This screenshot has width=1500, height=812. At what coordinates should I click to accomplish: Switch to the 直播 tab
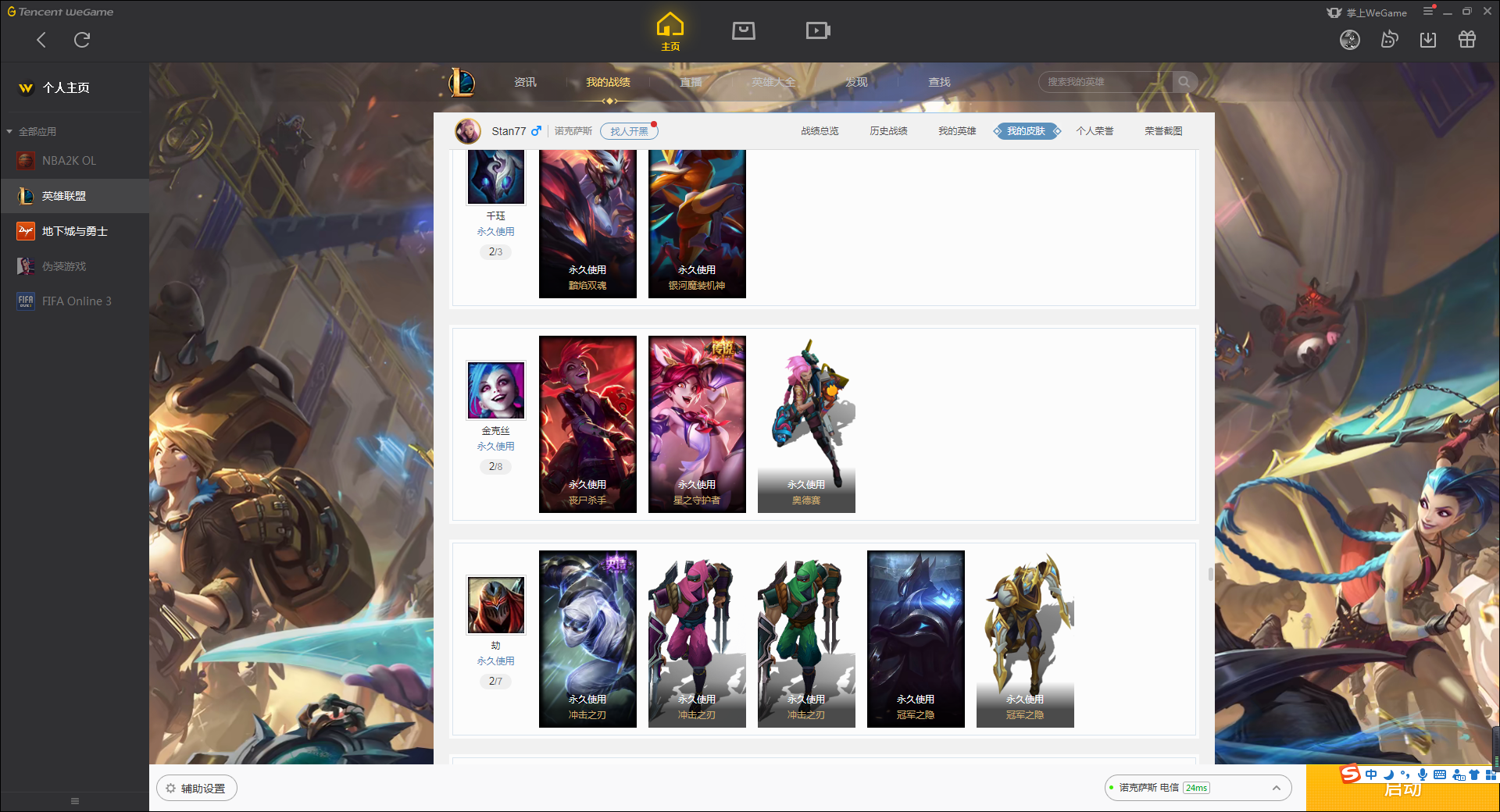tap(691, 82)
